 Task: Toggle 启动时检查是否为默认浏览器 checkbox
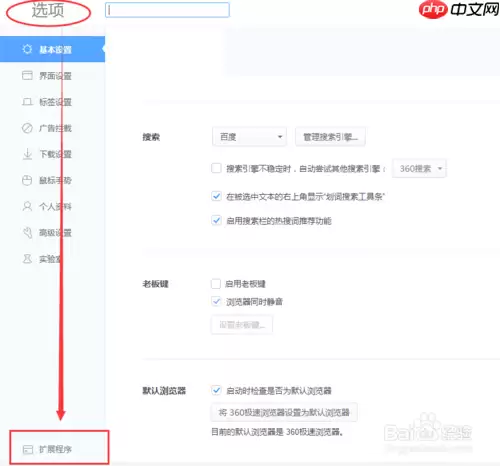click(216, 390)
